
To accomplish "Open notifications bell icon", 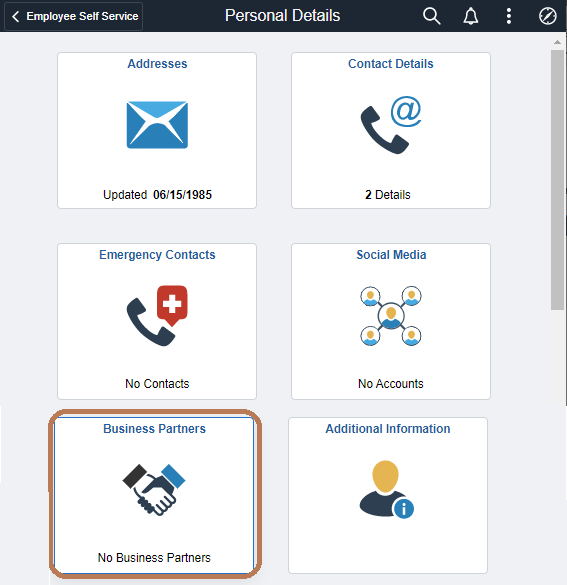I will (471, 16).
